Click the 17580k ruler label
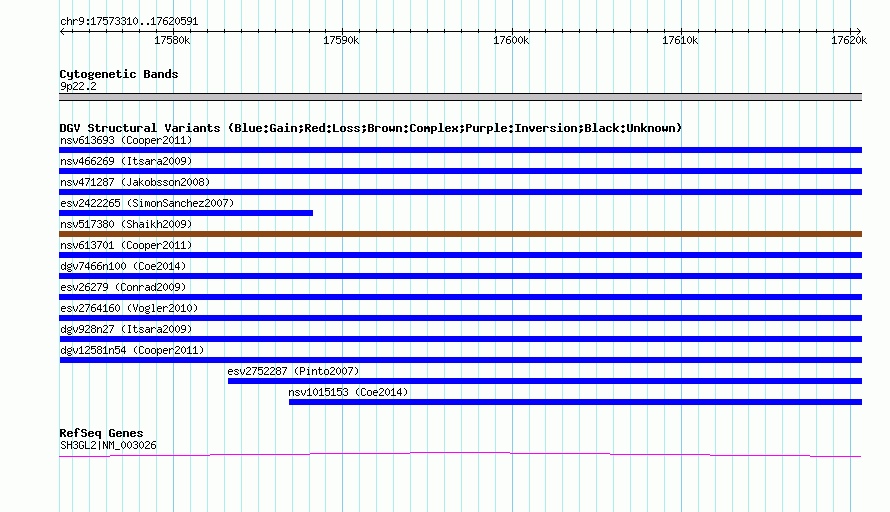This screenshot has height=512, width=890. click(x=172, y=40)
